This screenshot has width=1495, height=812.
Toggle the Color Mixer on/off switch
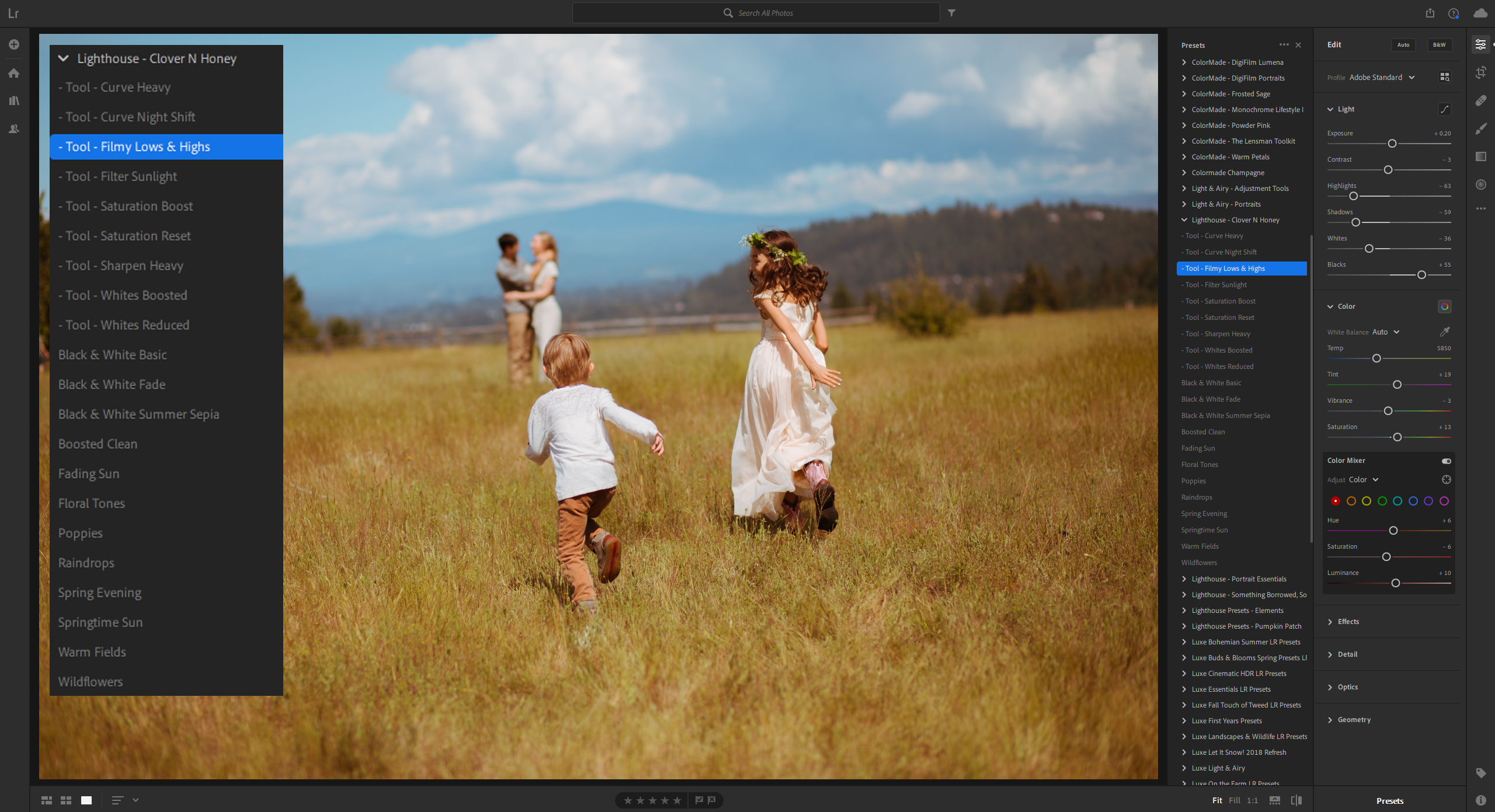point(1447,461)
